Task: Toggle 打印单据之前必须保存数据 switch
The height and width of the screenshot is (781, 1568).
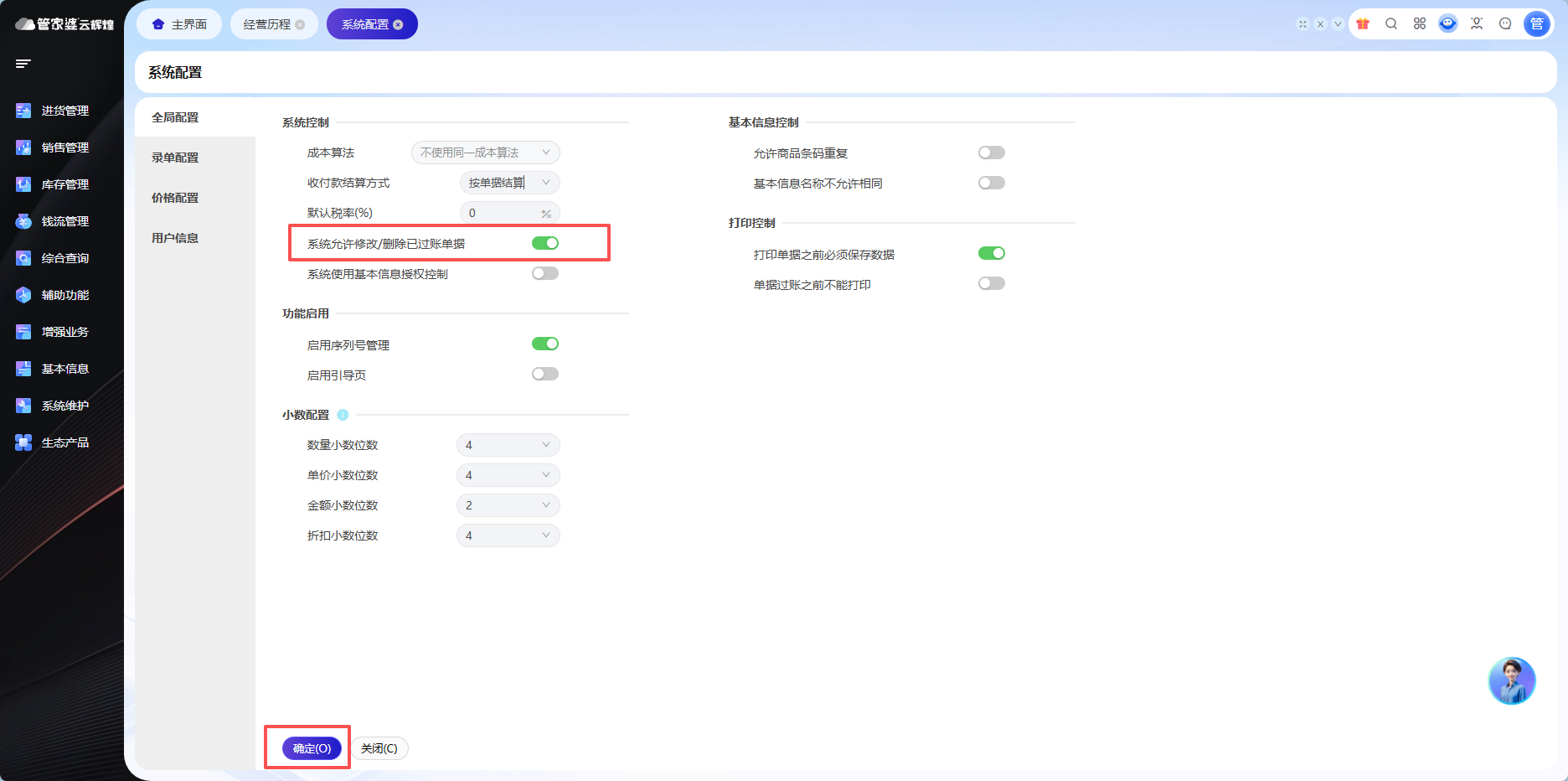Action: tap(992, 253)
